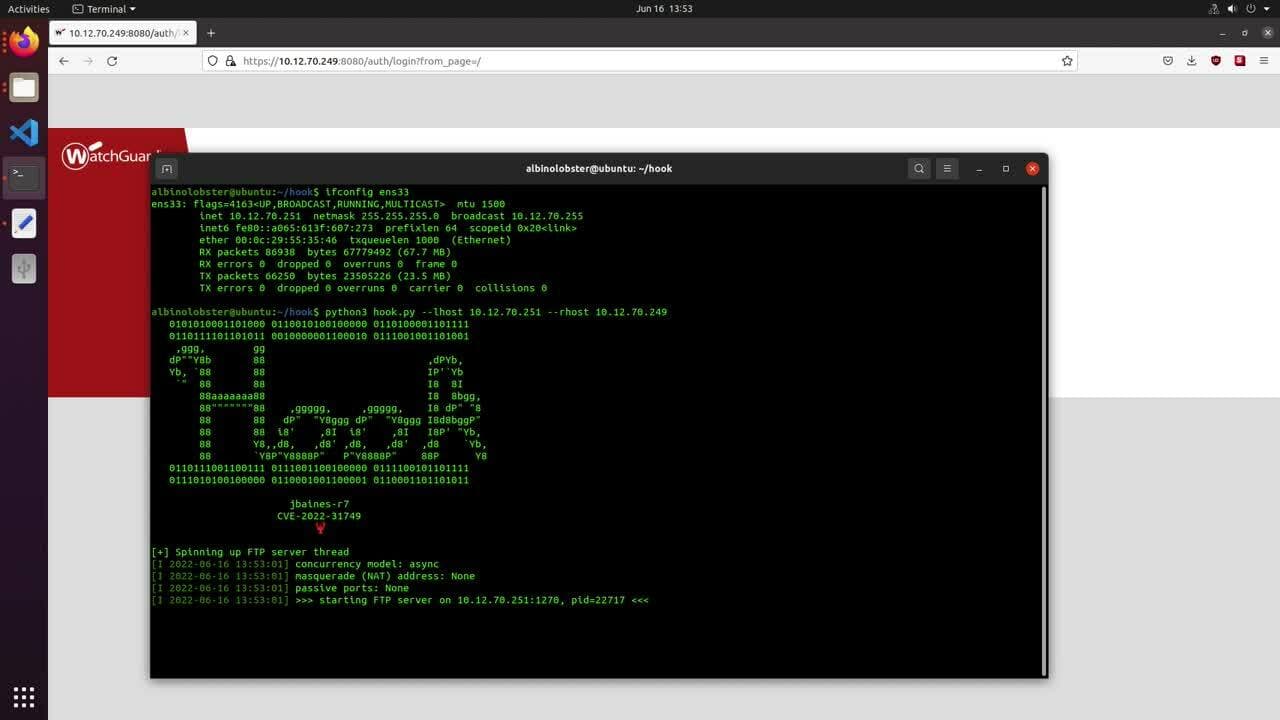Click the 'jbaines-r7' author text
Image resolution: width=1280 pixels, height=720 pixels.
[x=319, y=504]
